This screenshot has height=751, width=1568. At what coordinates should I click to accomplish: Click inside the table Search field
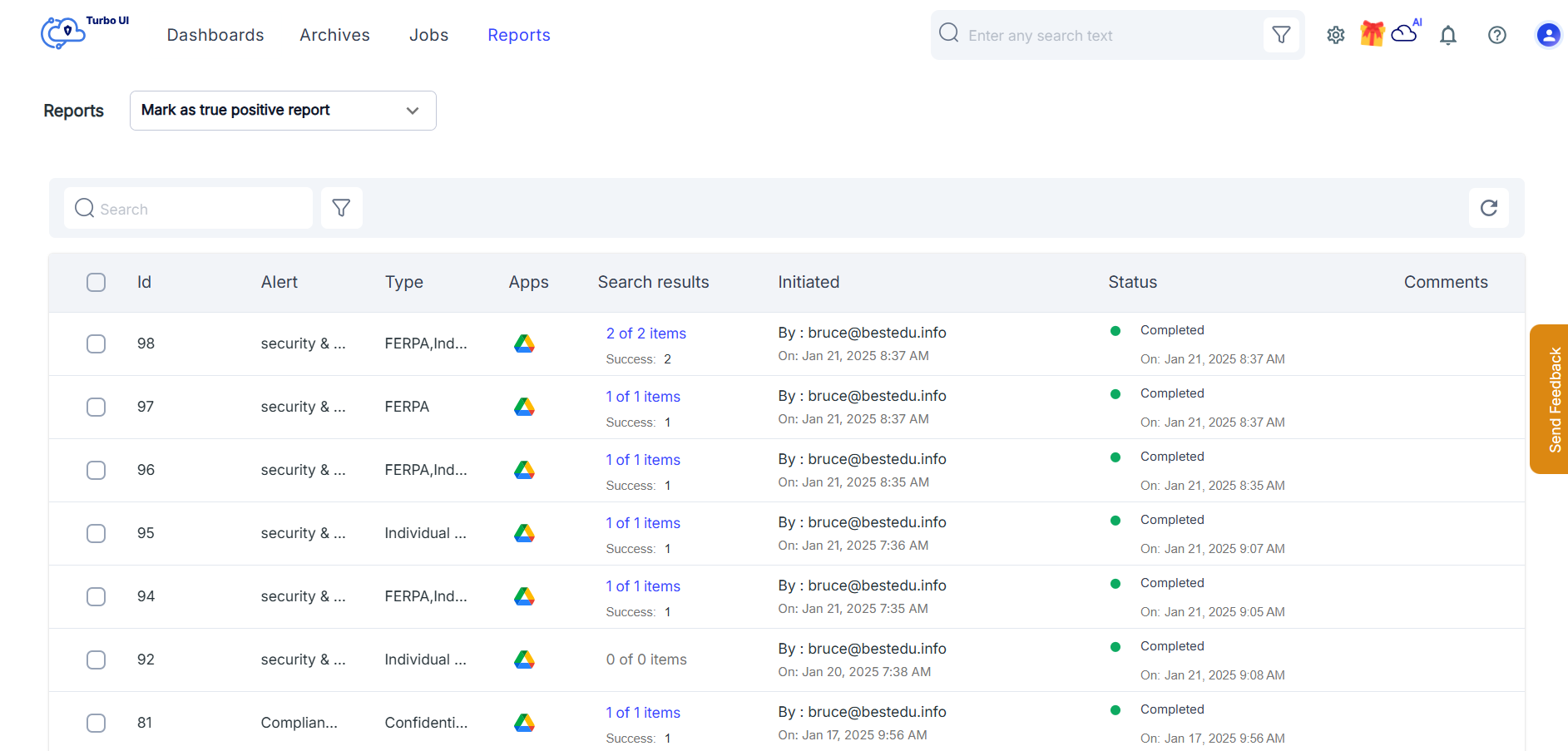pyautogui.click(x=187, y=208)
